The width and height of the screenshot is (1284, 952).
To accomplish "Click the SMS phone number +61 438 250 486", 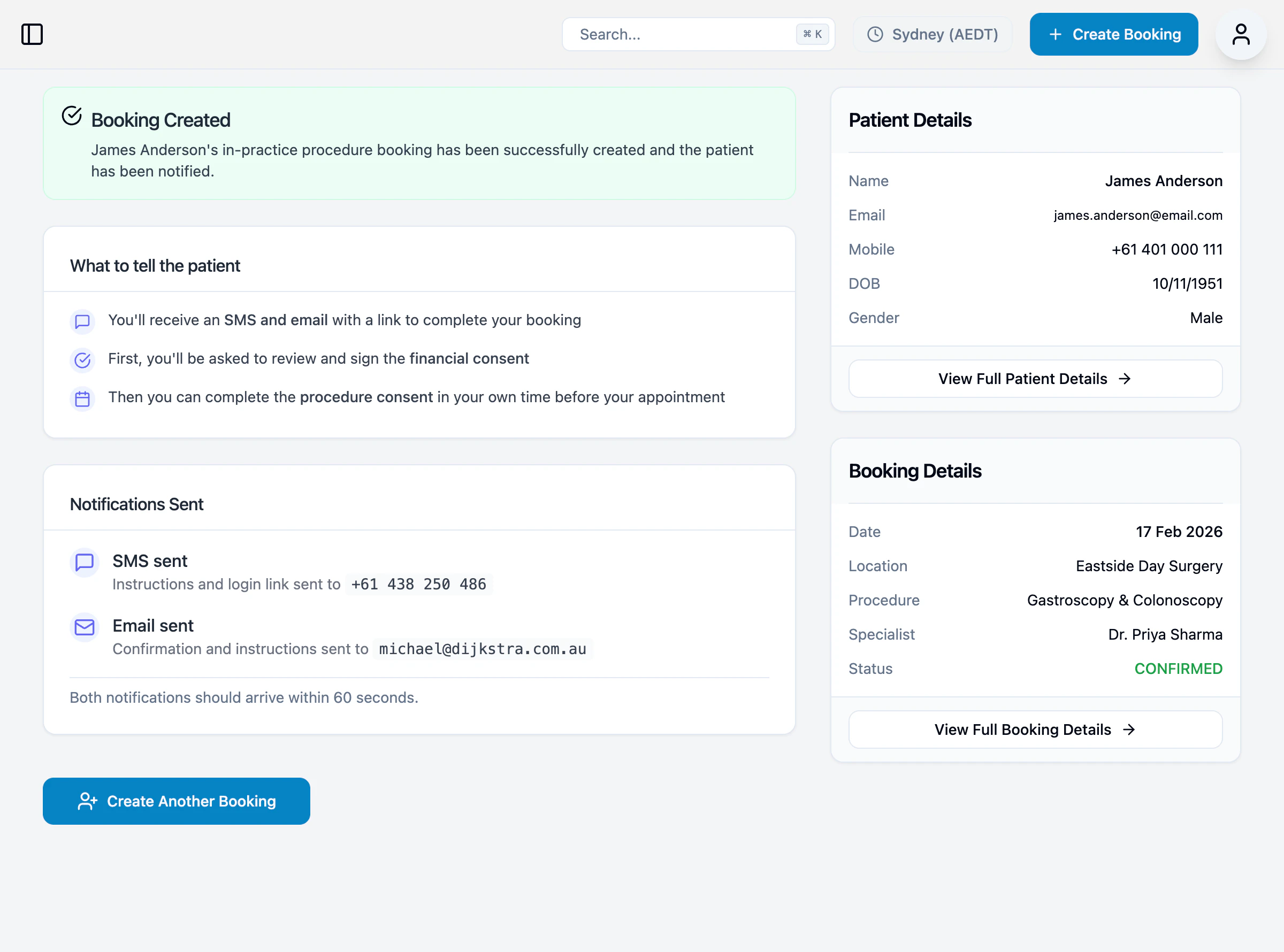I will (x=418, y=585).
